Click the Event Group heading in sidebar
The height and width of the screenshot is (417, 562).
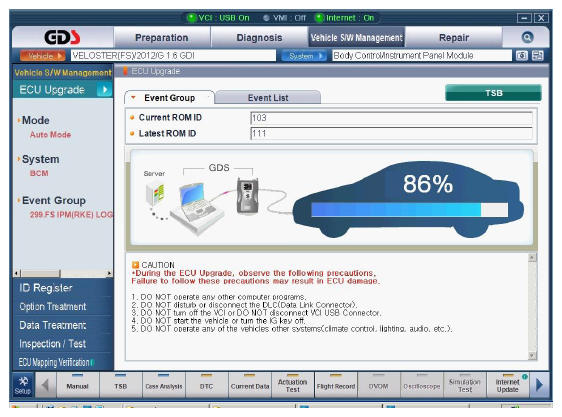tap(54, 200)
